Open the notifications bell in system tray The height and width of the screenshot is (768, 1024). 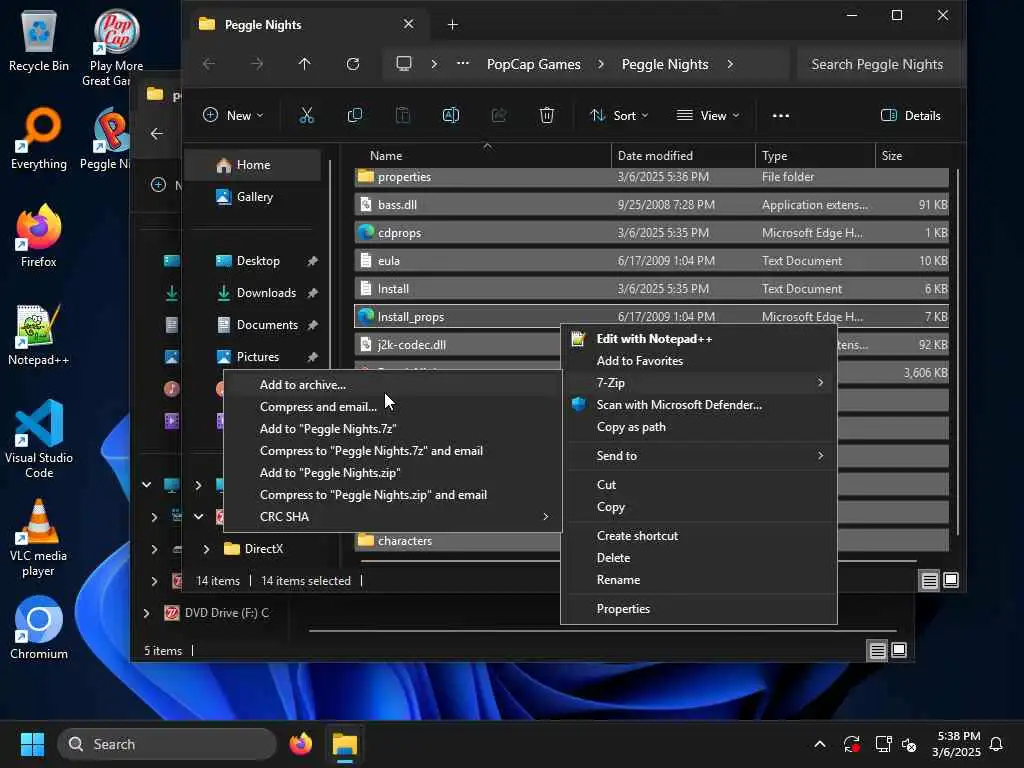[996, 744]
